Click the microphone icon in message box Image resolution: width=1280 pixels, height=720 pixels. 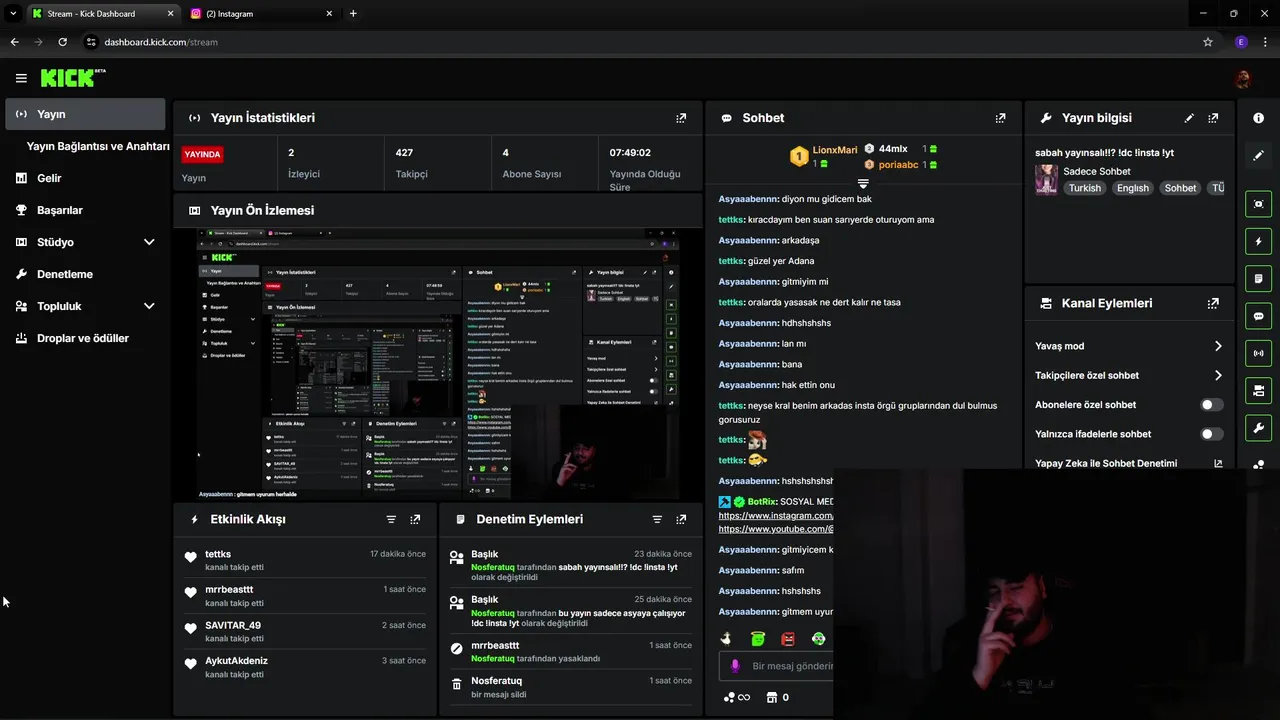(x=735, y=666)
